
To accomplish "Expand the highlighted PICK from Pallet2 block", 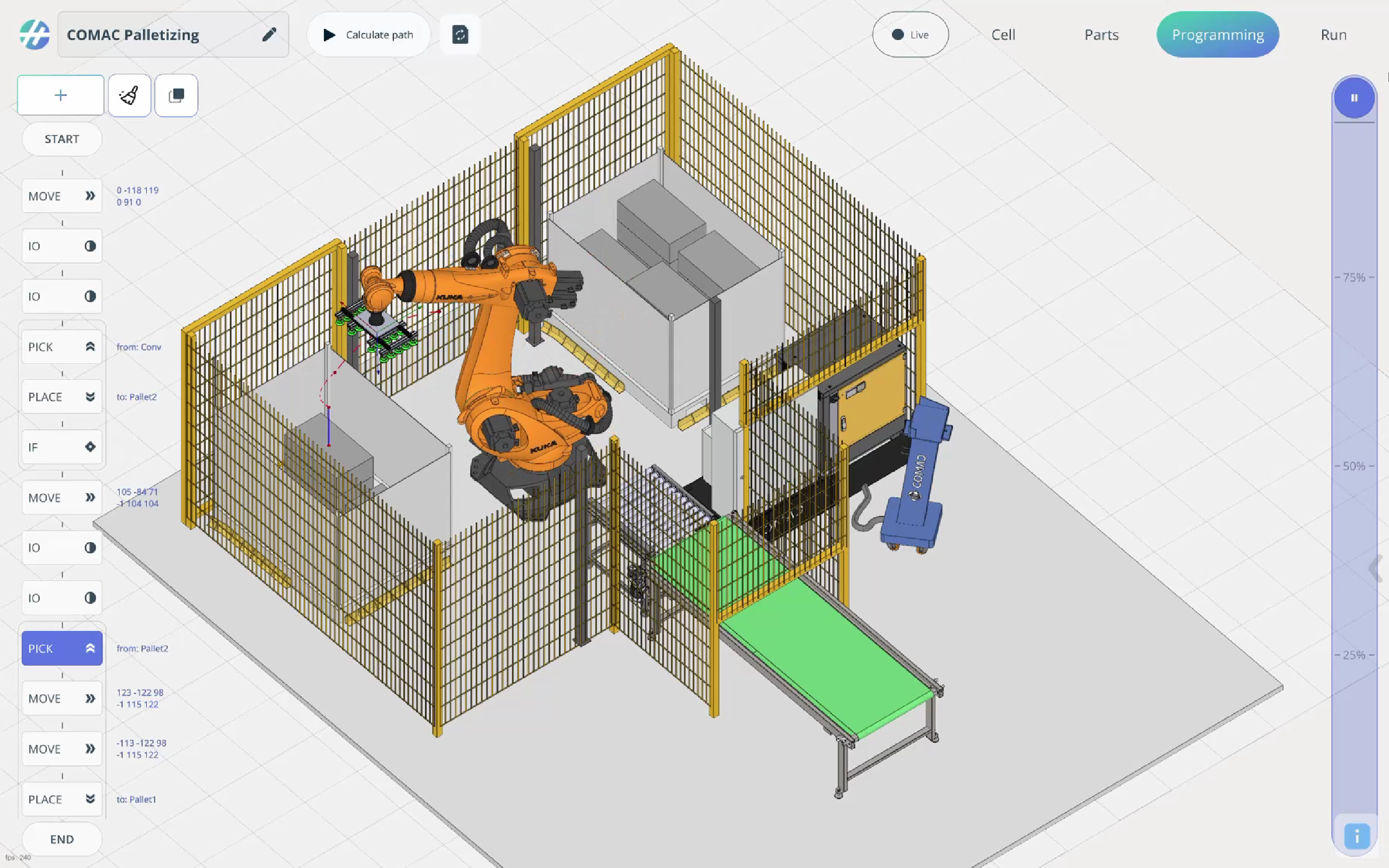I will [x=90, y=648].
